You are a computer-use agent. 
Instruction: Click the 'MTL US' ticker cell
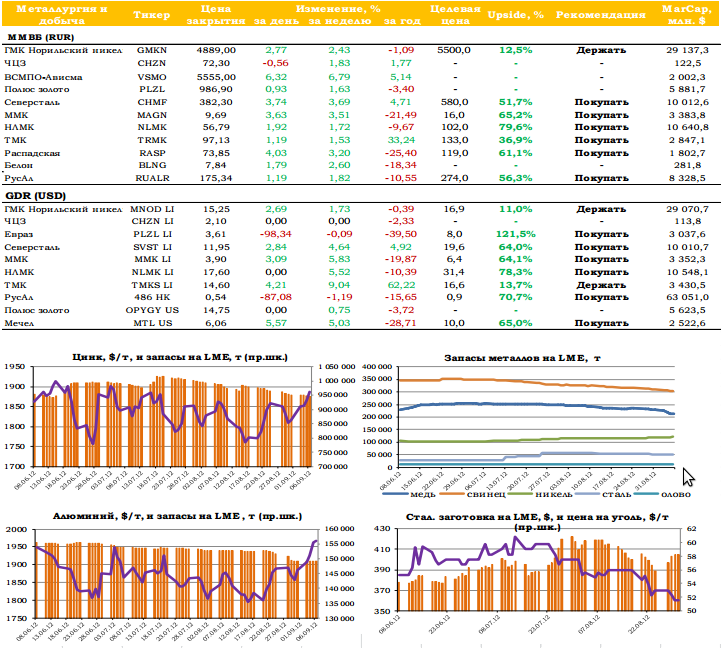[152, 323]
